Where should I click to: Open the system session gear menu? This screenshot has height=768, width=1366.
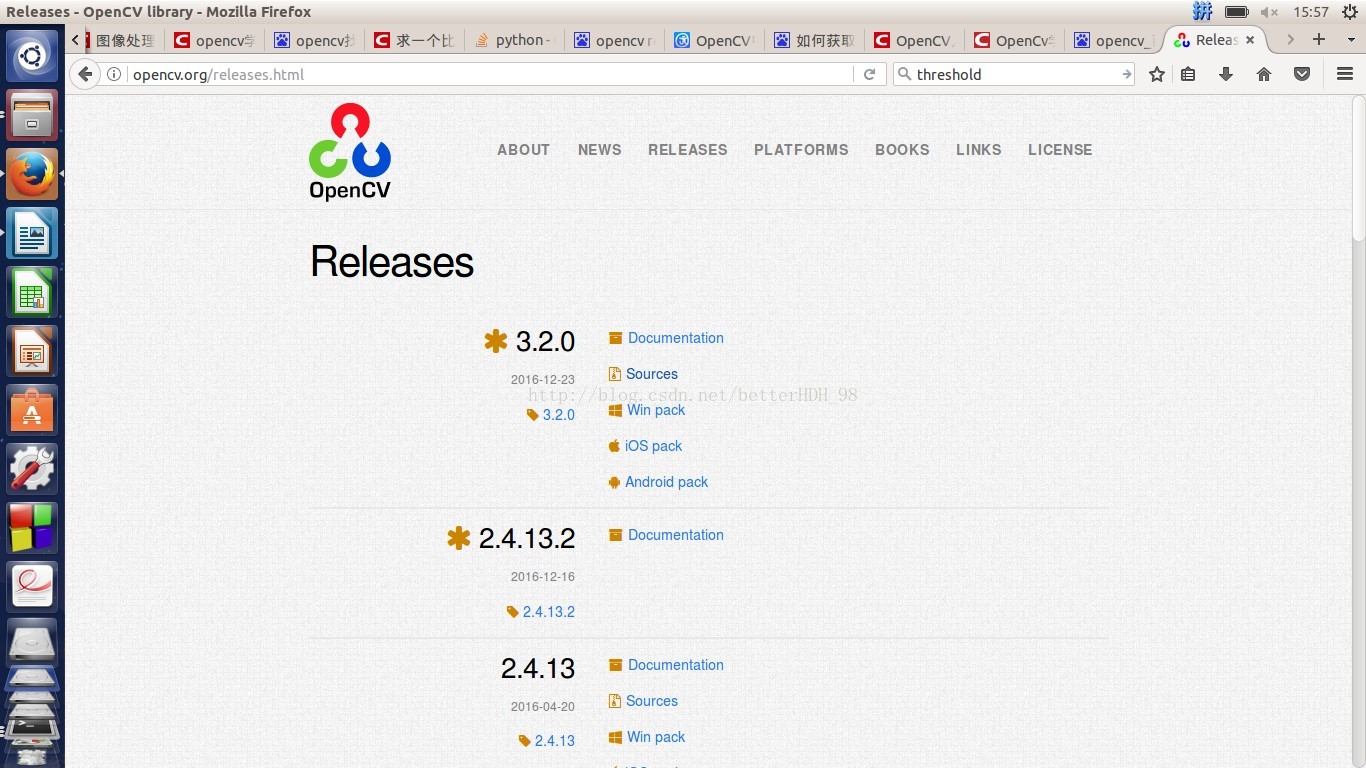tap(1349, 12)
